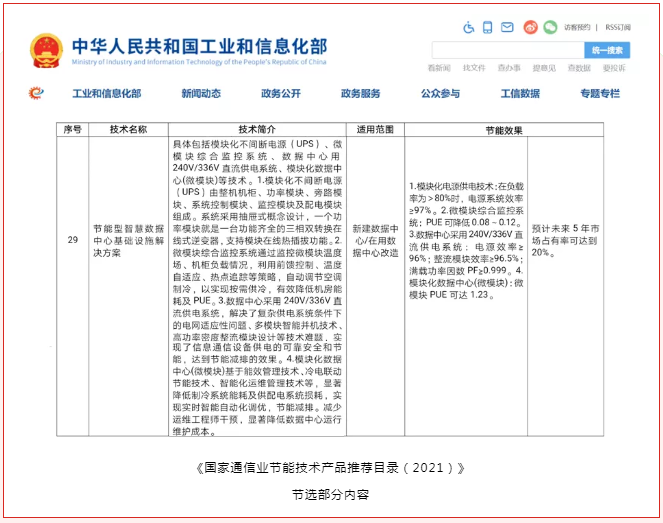Click the 中华人民共和国工业和信息化部 site title

point(200,46)
